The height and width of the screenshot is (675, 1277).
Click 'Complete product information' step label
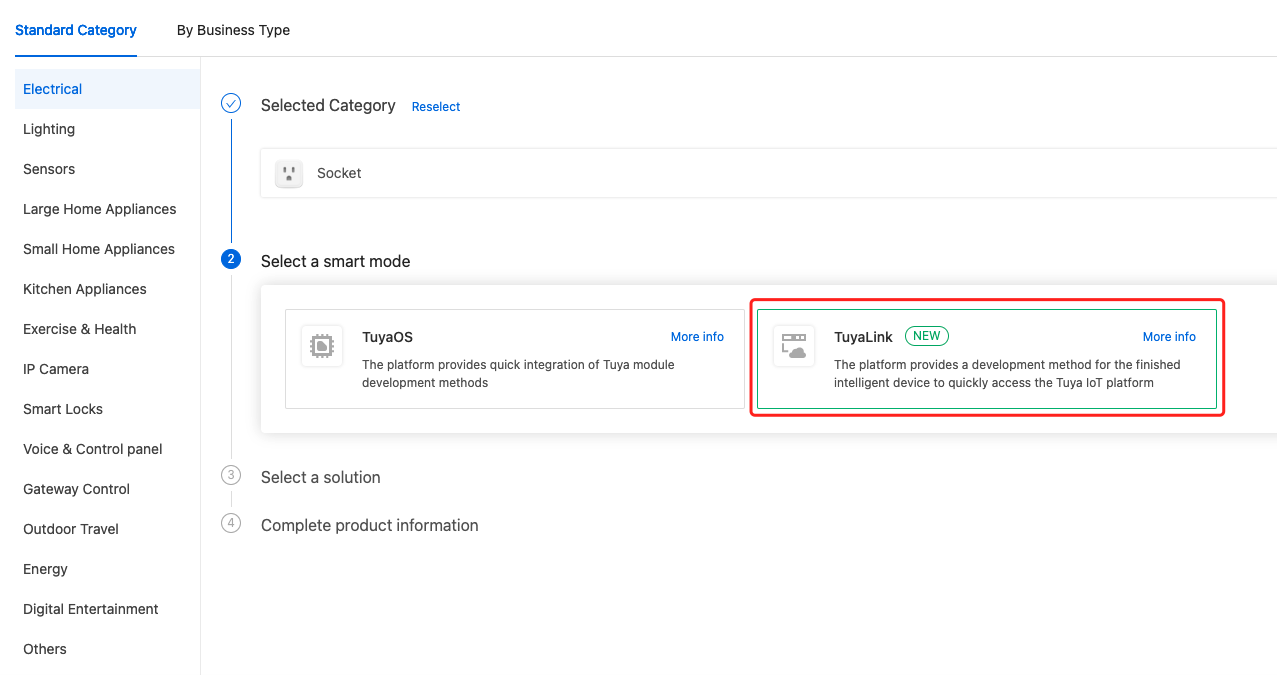point(370,525)
